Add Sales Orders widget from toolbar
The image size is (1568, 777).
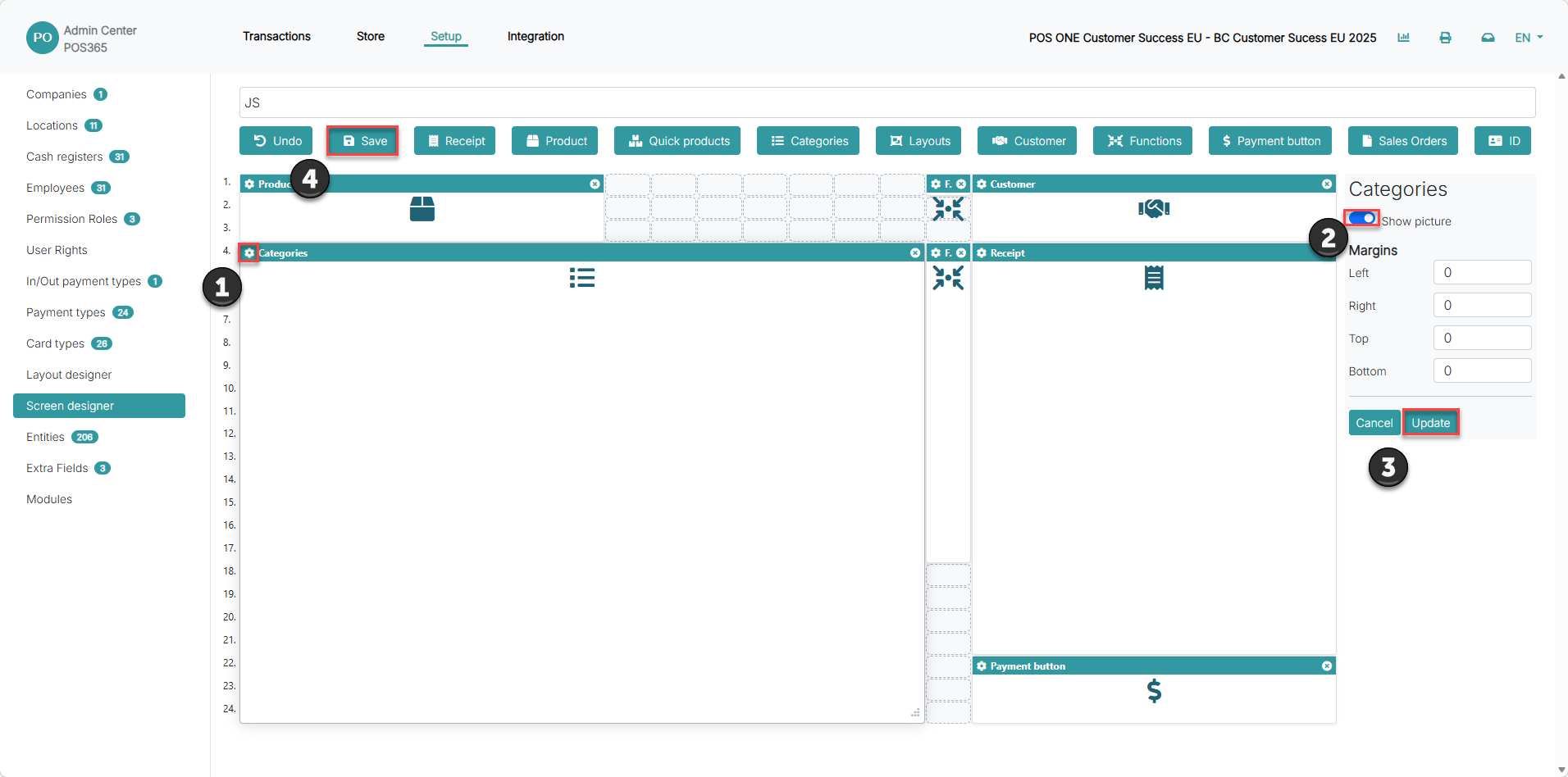(x=1403, y=141)
